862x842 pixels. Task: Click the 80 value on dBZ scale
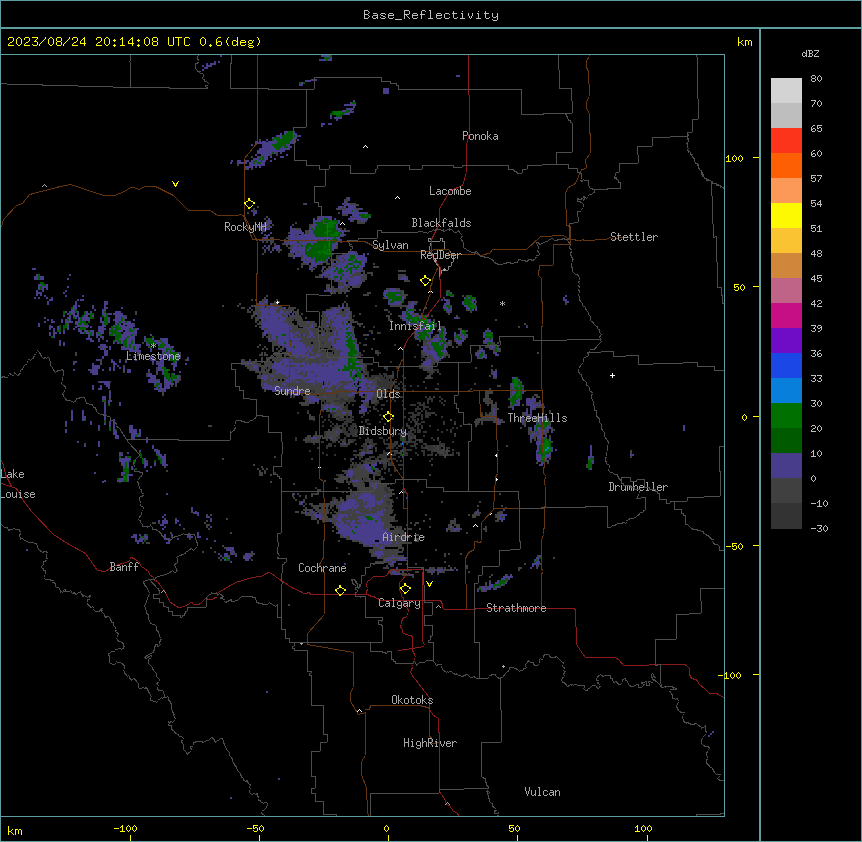point(816,79)
